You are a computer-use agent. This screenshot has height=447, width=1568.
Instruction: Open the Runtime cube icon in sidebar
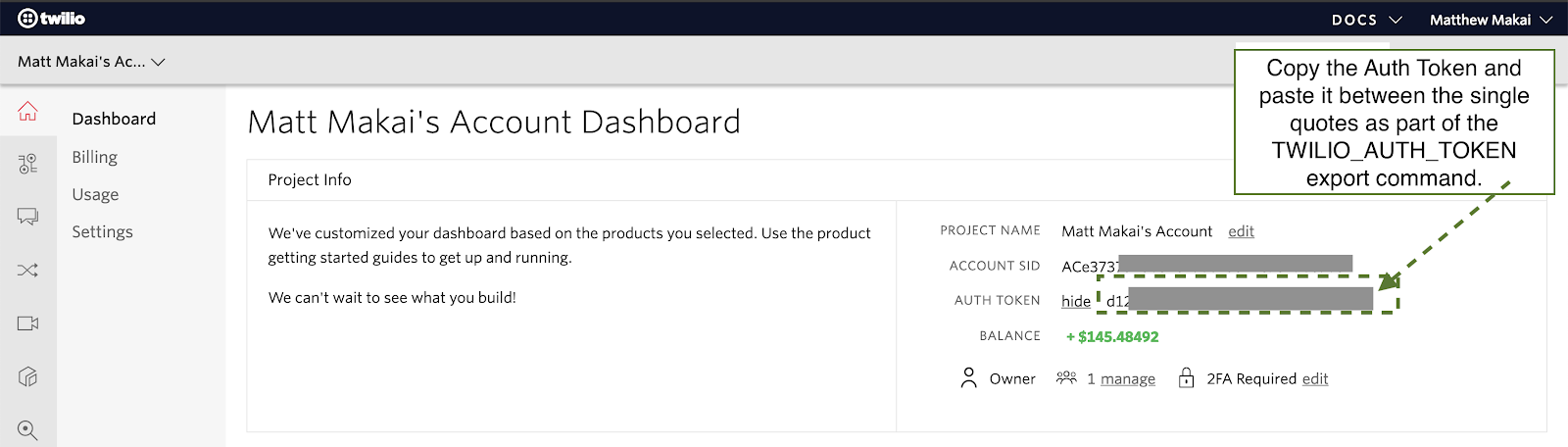tap(27, 376)
